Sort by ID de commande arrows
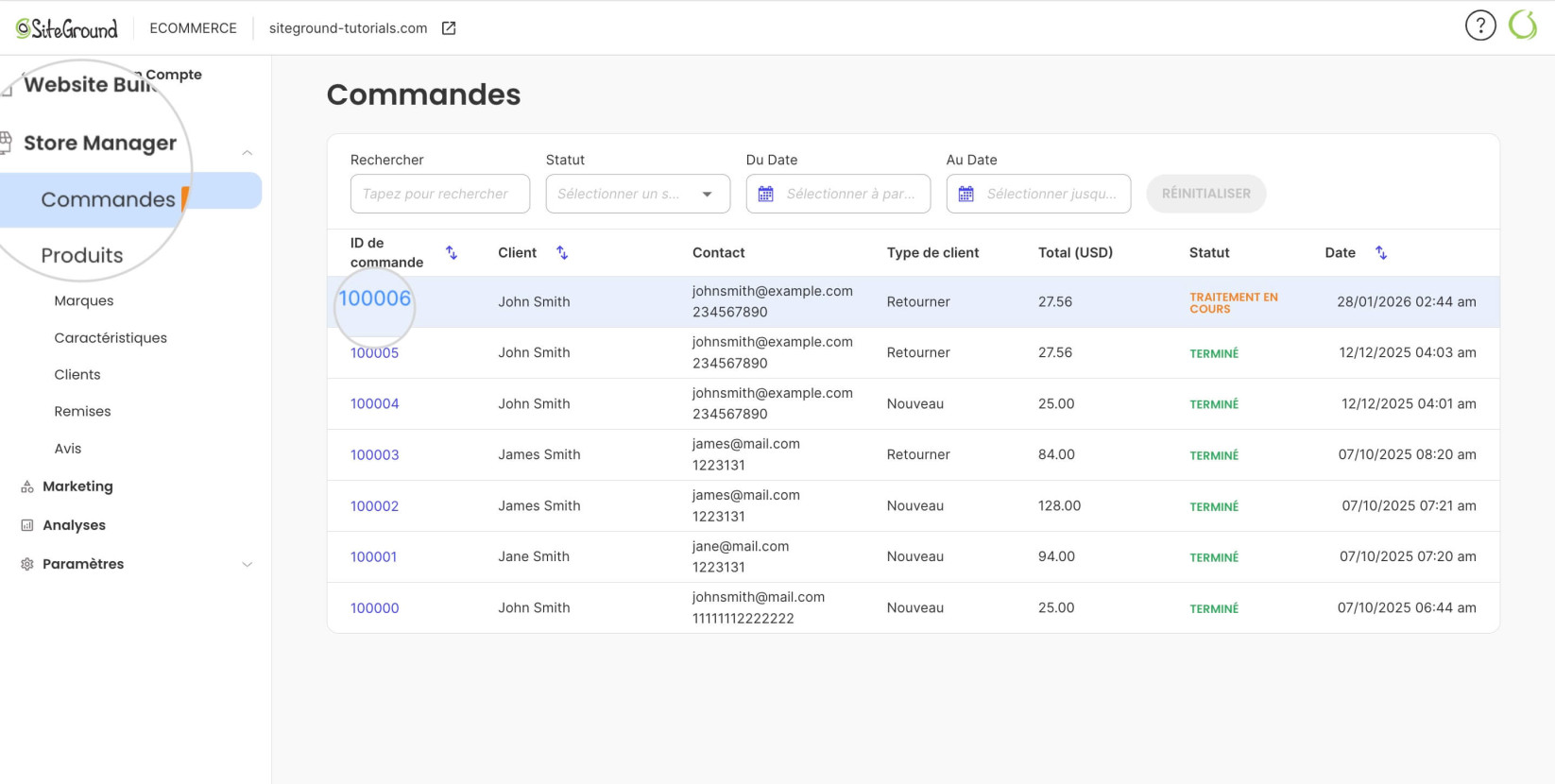 point(452,252)
